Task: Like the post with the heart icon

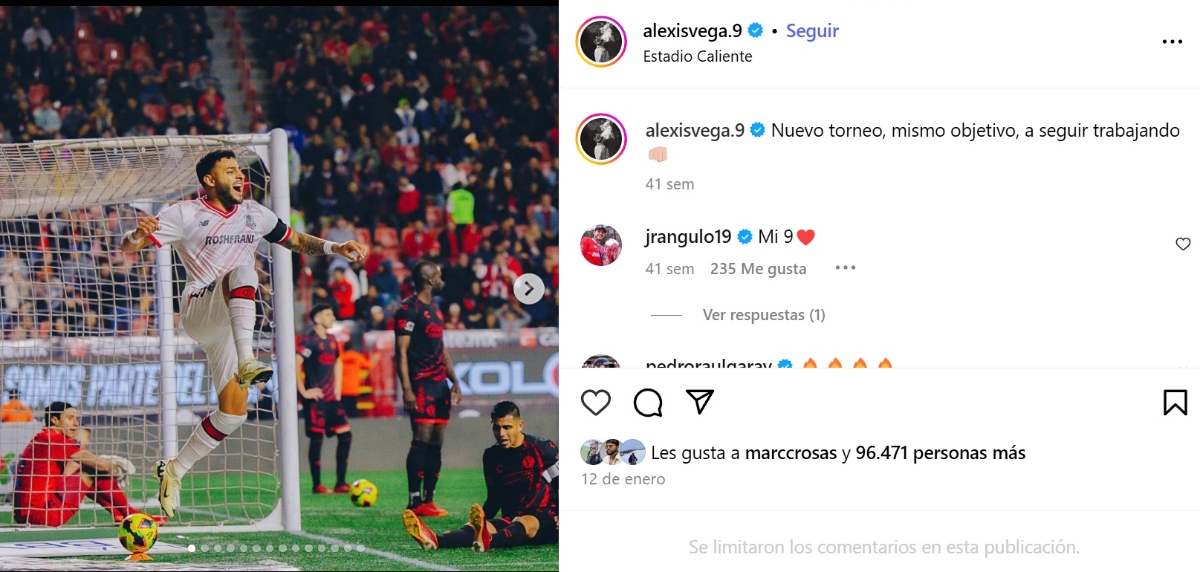Action: pos(596,402)
